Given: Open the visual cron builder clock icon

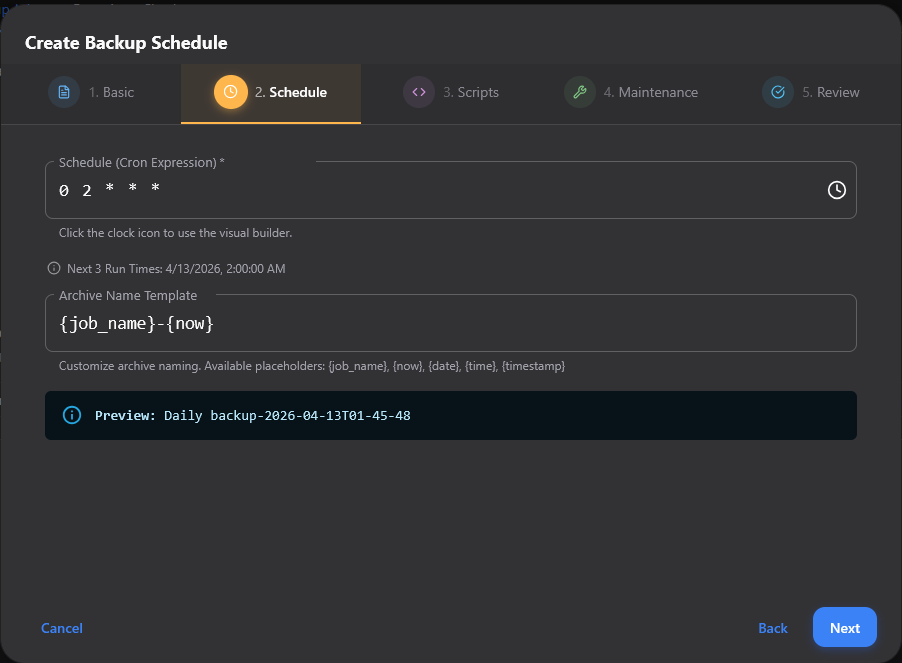Looking at the screenshot, I should click(837, 189).
